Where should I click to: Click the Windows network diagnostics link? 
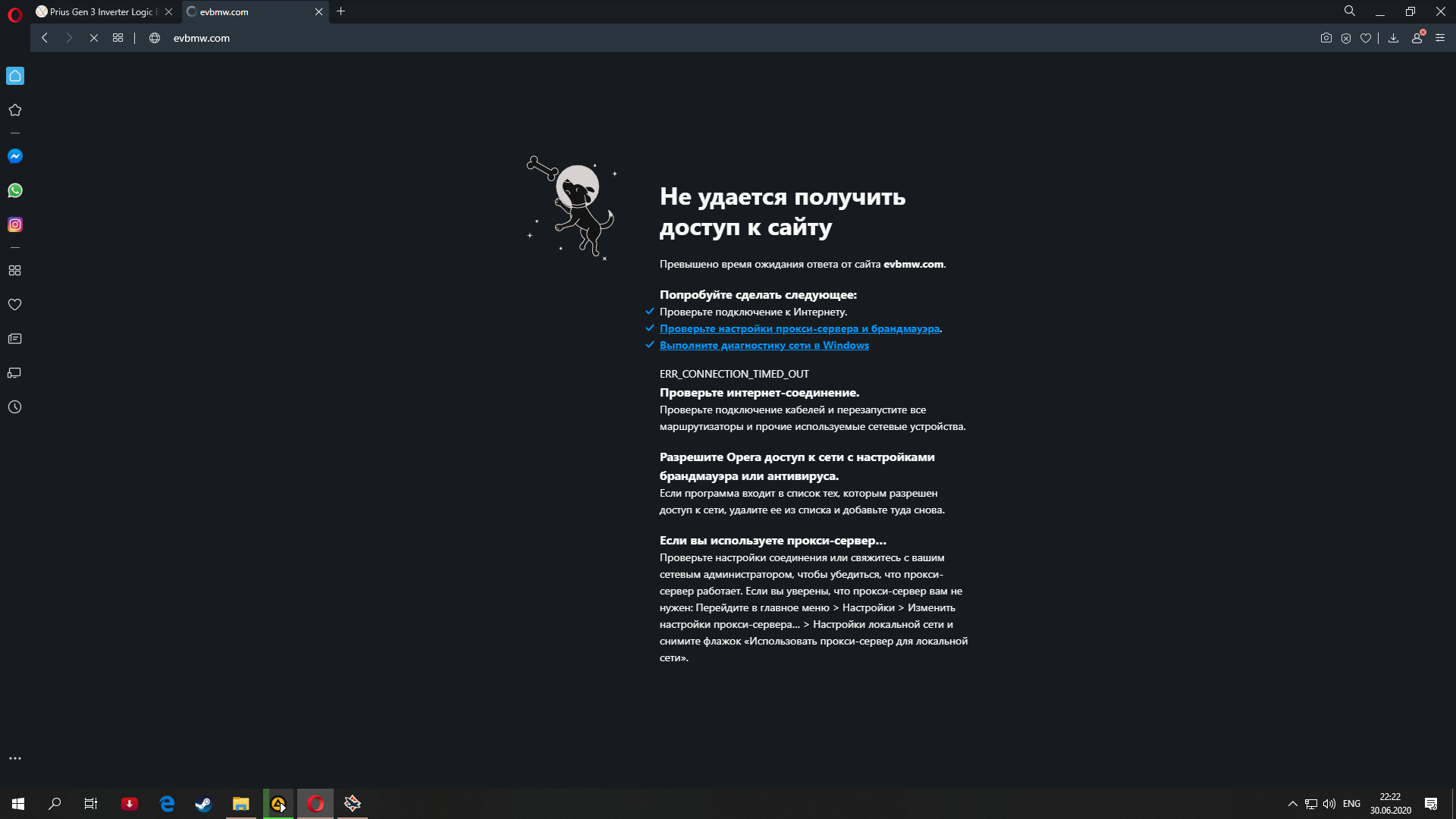tap(764, 345)
